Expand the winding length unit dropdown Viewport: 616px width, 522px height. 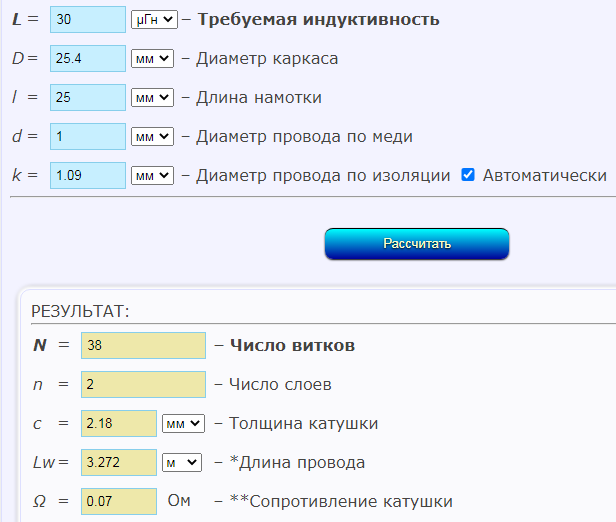click(x=153, y=97)
